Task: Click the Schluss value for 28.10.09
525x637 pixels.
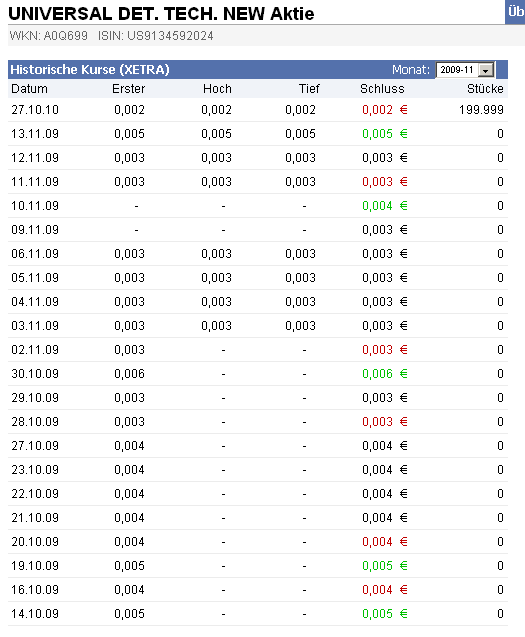Action: click(x=385, y=421)
